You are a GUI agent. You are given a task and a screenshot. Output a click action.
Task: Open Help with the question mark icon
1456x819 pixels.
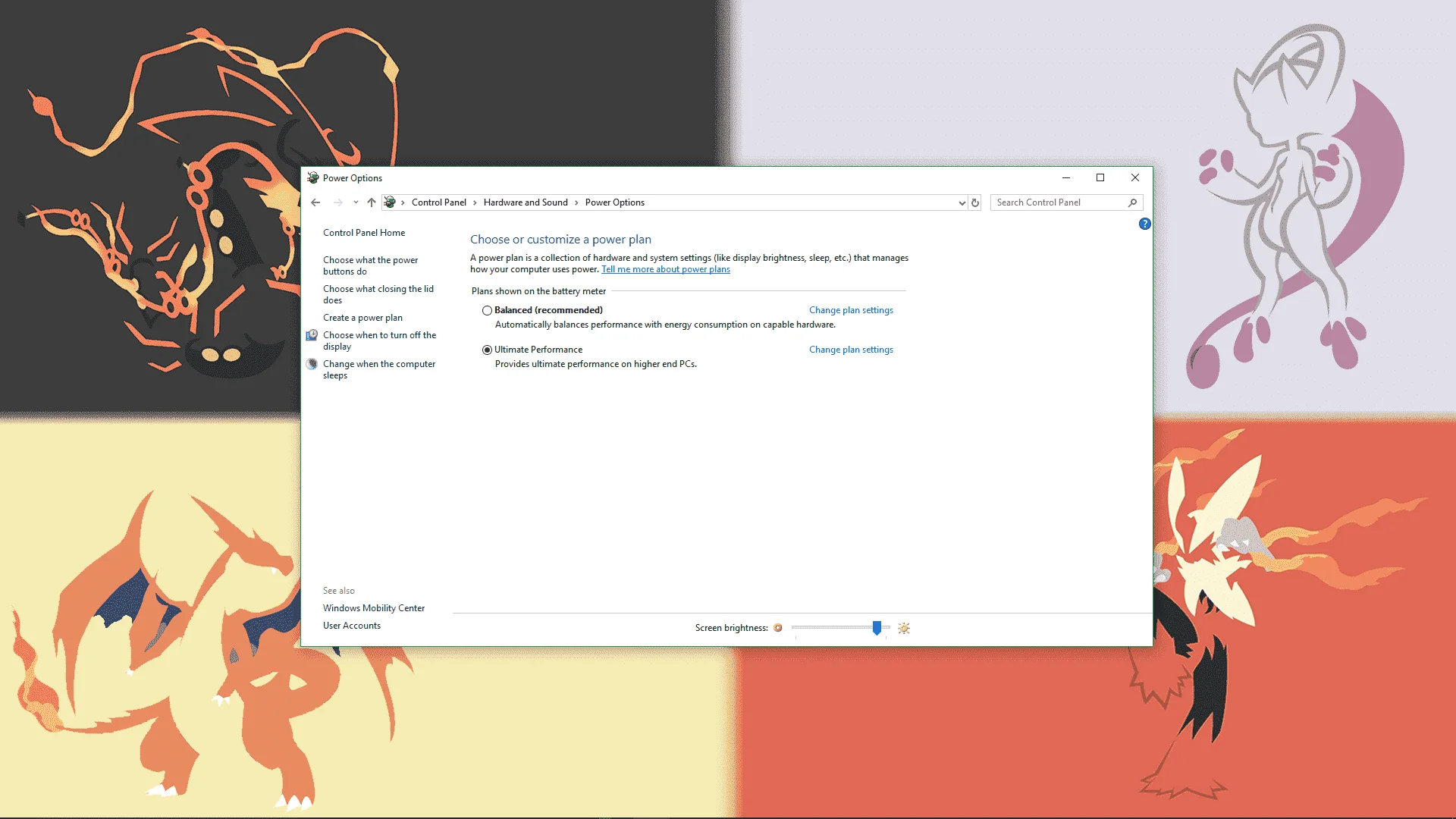coord(1145,224)
